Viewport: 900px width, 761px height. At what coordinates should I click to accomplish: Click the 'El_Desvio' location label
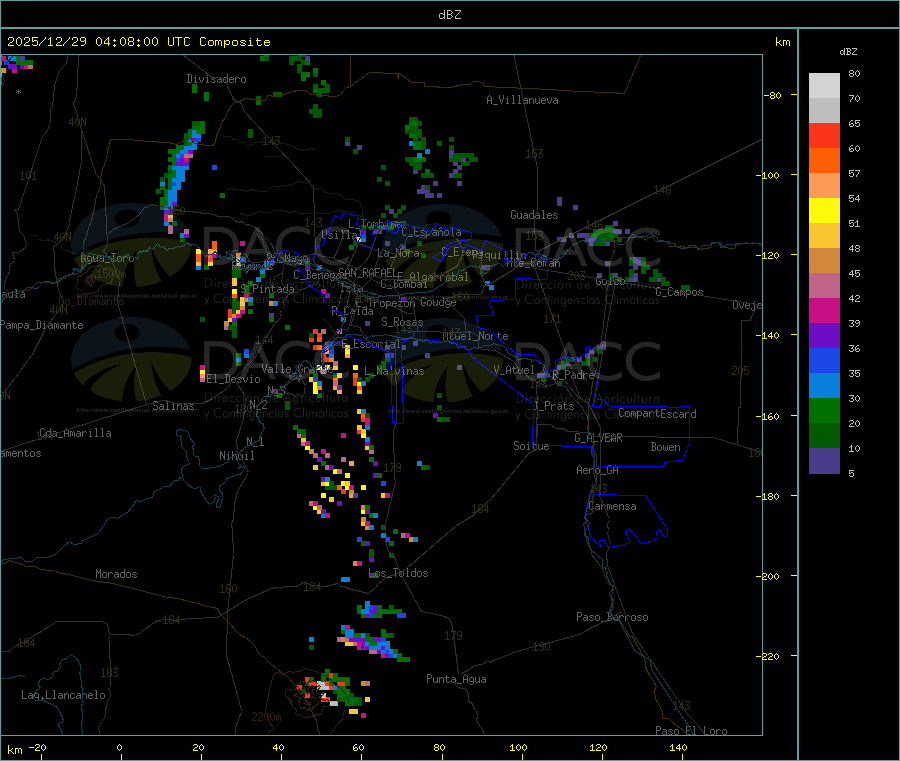[x=233, y=379]
